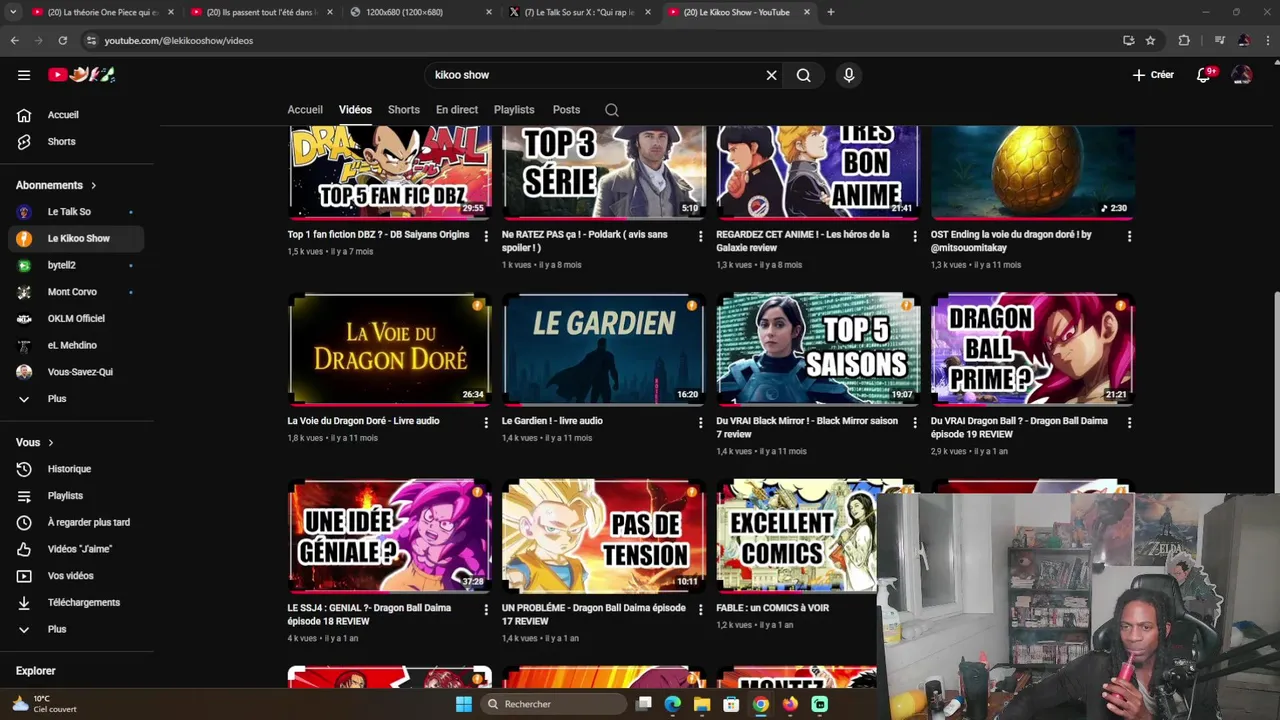Click the taskbar Rechercher search box
The height and width of the screenshot is (720, 1280).
[x=553, y=704]
